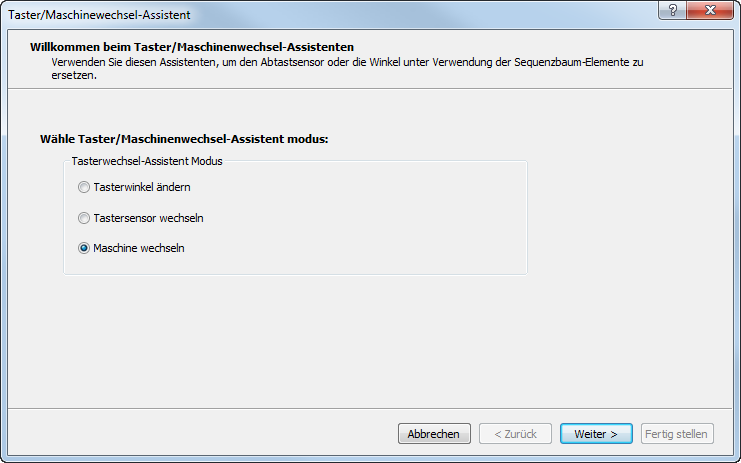
Task: Select the Tasterwinkel ändern radio button
Action: pyautogui.click(x=84, y=187)
